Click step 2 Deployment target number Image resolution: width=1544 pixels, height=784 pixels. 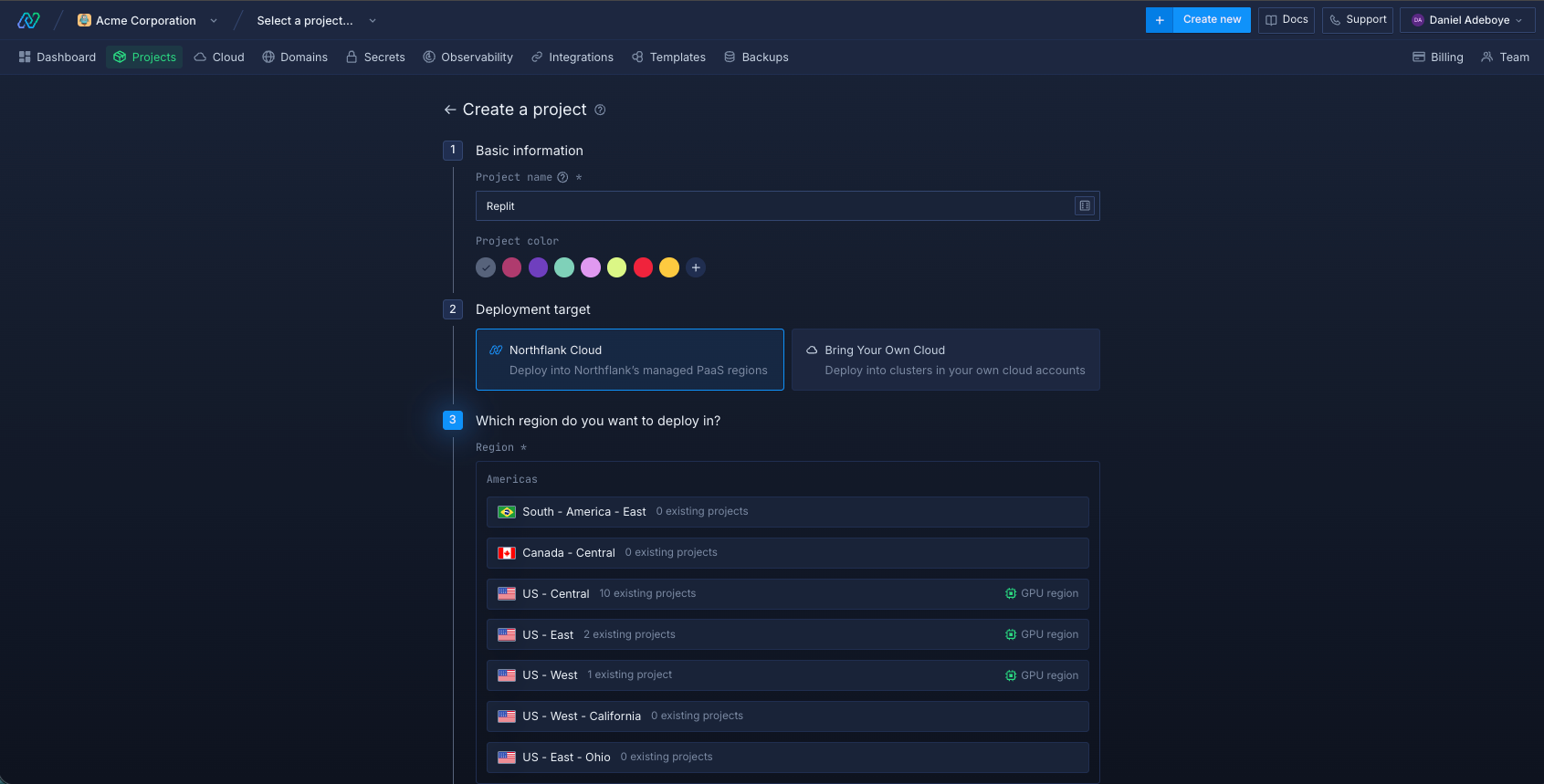point(453,309)
